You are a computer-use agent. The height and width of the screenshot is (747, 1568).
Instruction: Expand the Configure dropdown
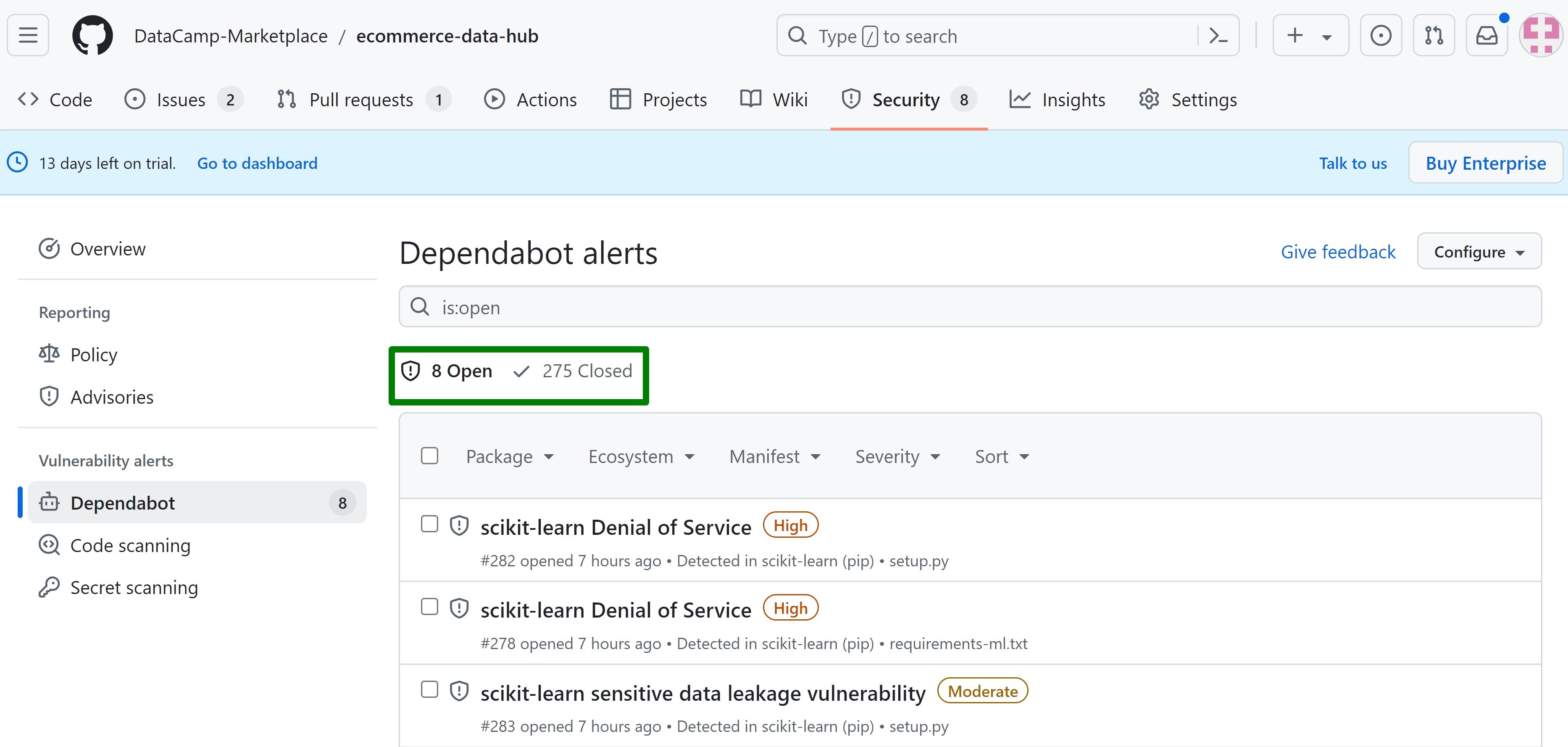(x=1479, y=251)
